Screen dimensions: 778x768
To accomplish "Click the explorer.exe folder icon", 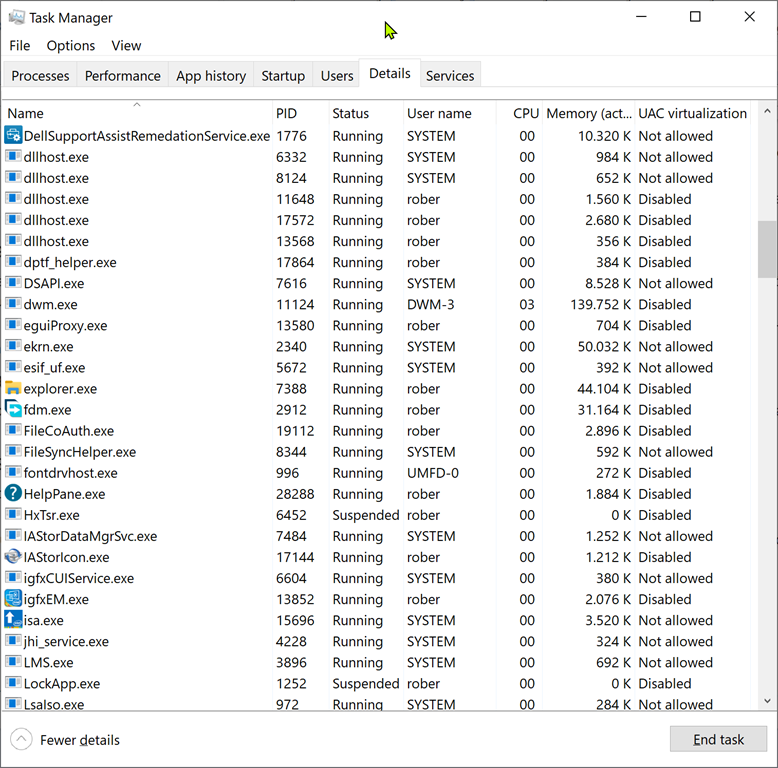I will coord(13,389).
